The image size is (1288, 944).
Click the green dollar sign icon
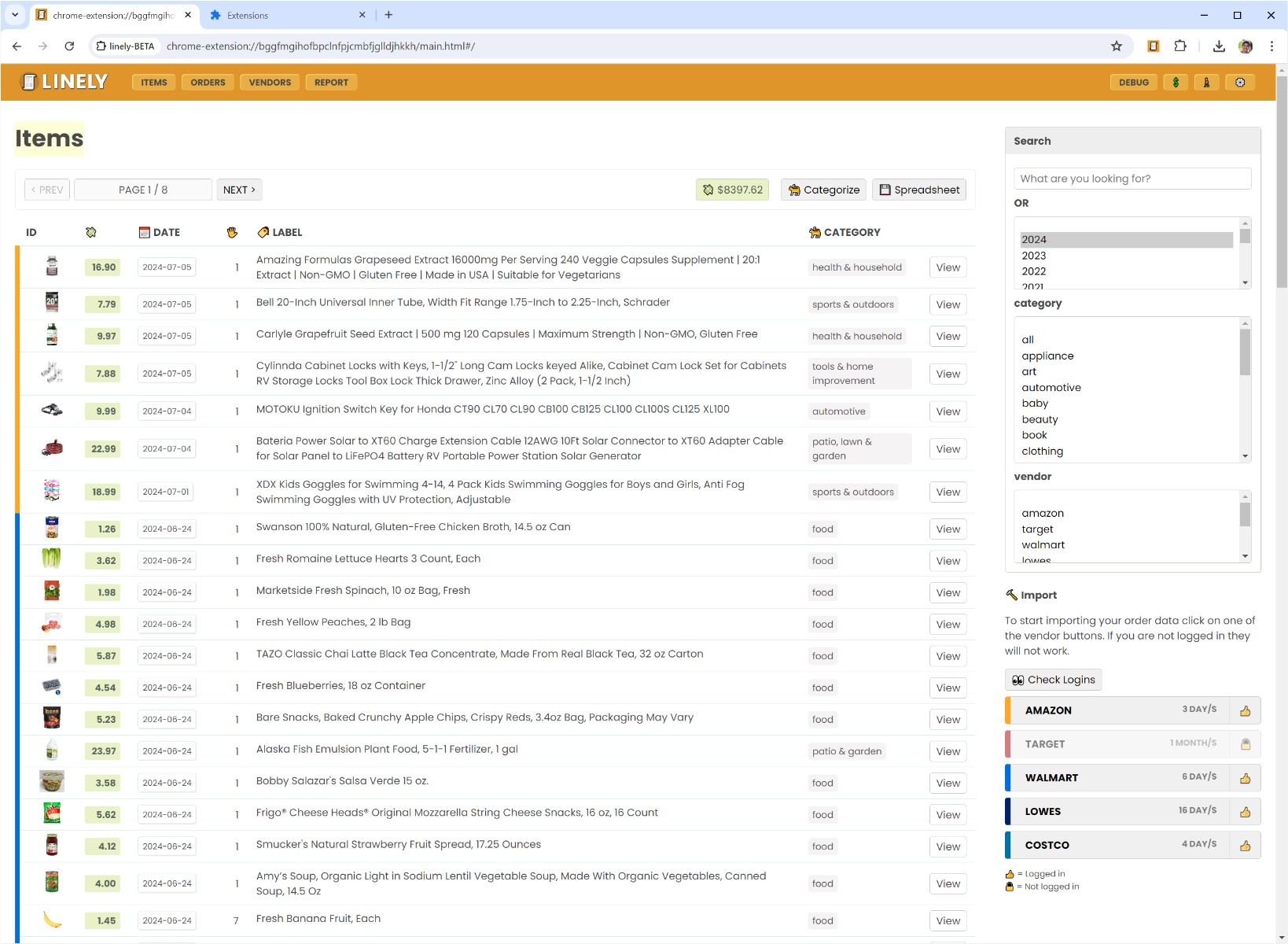point(1176,83)
